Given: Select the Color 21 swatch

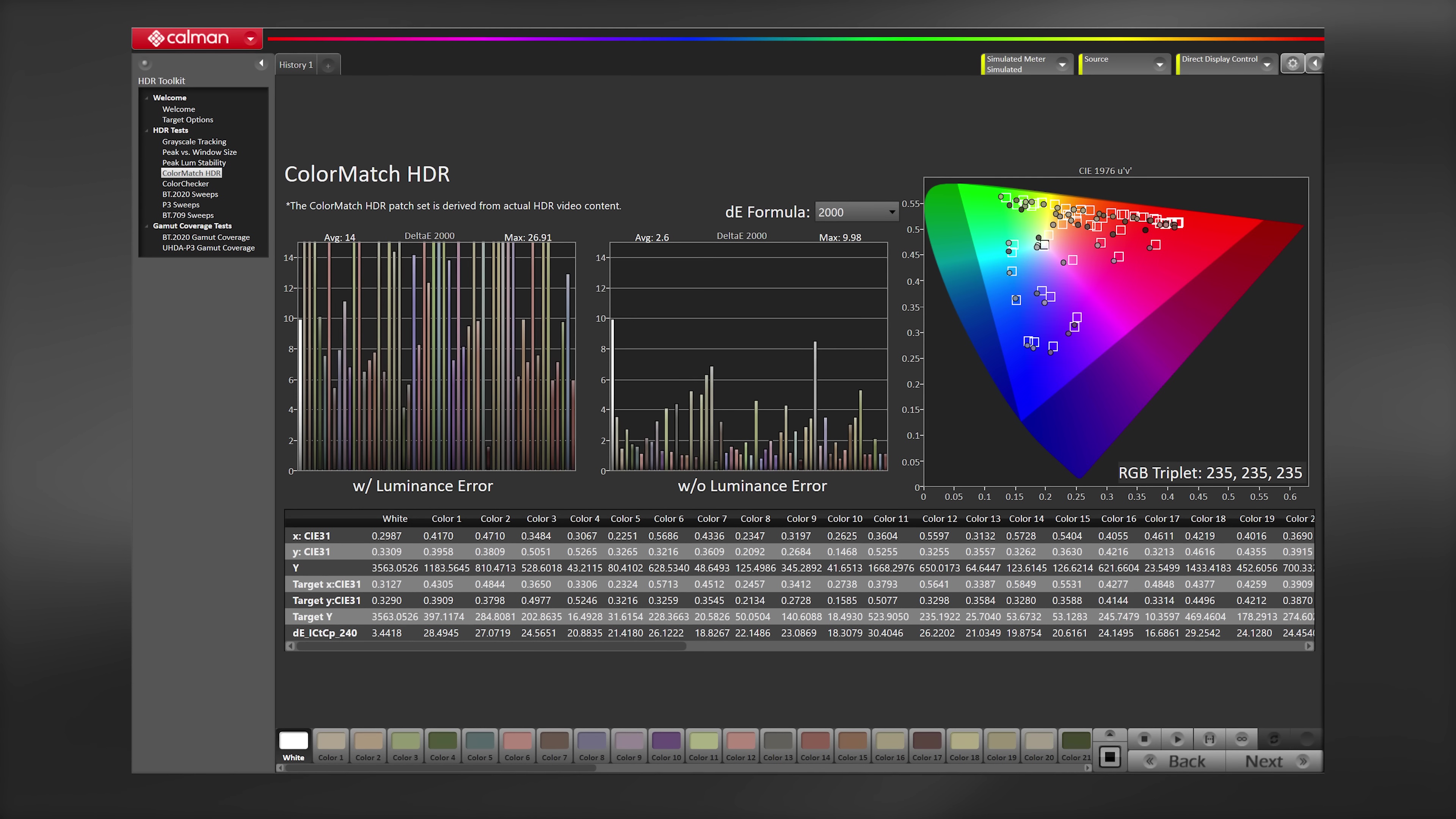Looking at the screenshot, I should (x=1076, y=746).
